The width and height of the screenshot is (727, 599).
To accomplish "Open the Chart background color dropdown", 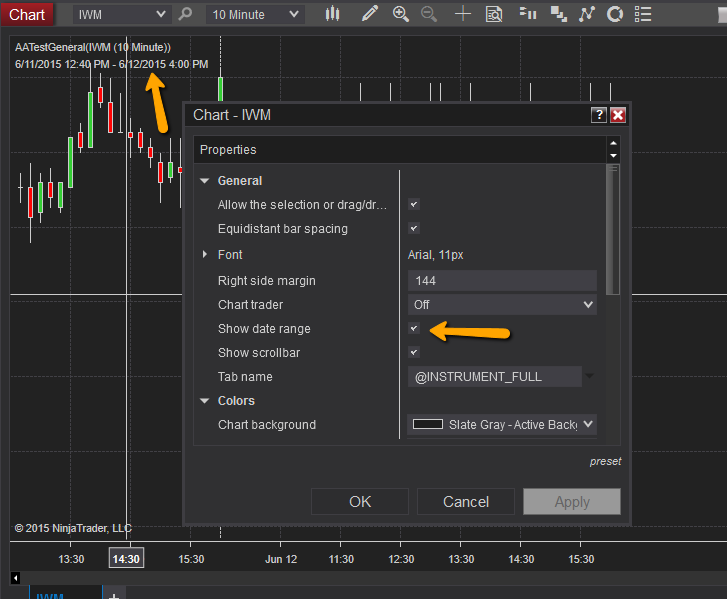I will [x=588, y=424].
